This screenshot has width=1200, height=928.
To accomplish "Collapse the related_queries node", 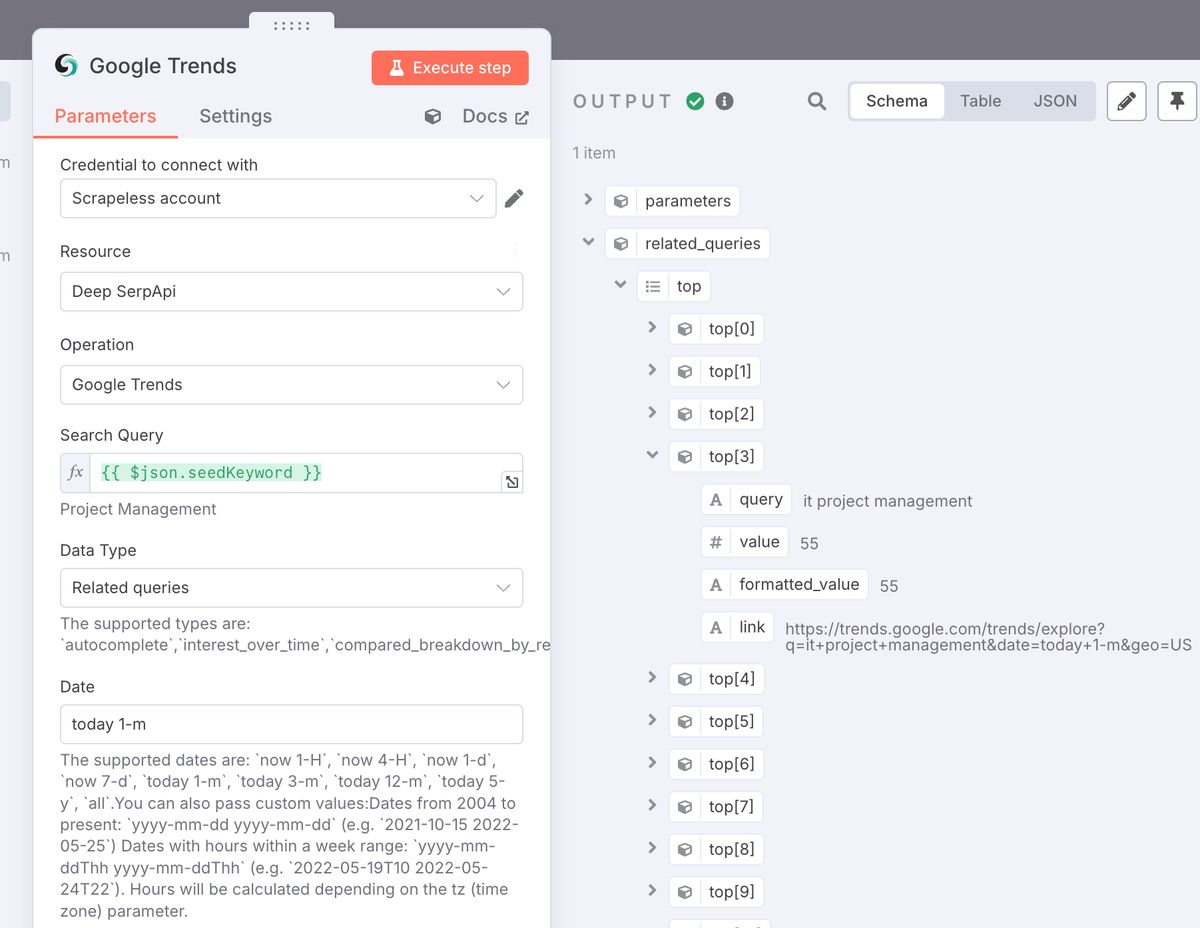I will click(x=588, y=243).
